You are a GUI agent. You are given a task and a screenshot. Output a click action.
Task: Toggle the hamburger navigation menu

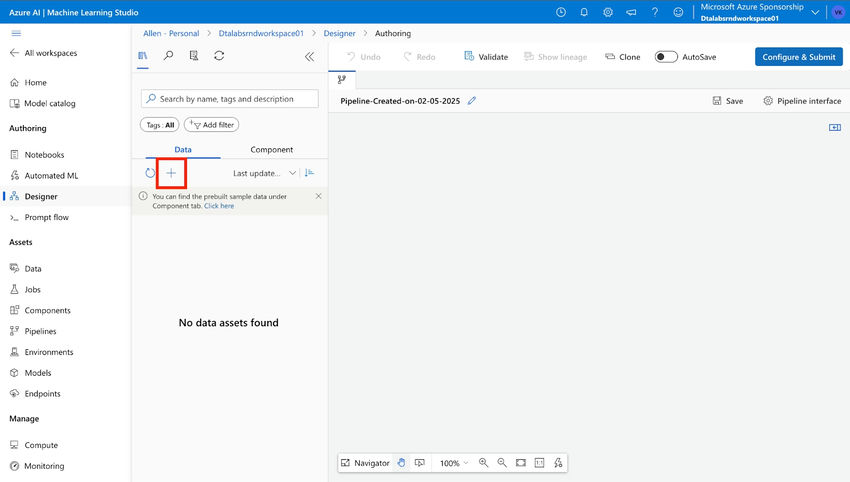16,33
